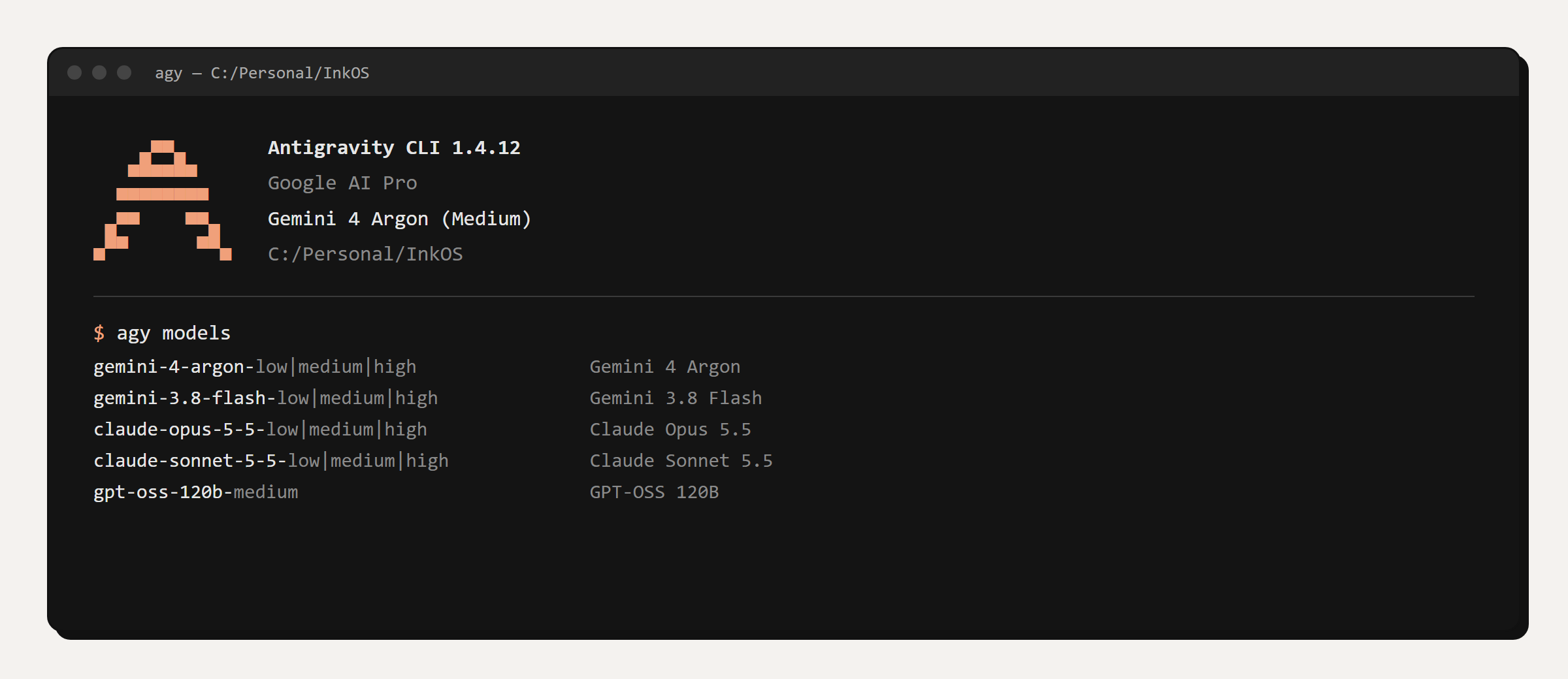Click the "GPT-OSS 120B" display name

654,492
